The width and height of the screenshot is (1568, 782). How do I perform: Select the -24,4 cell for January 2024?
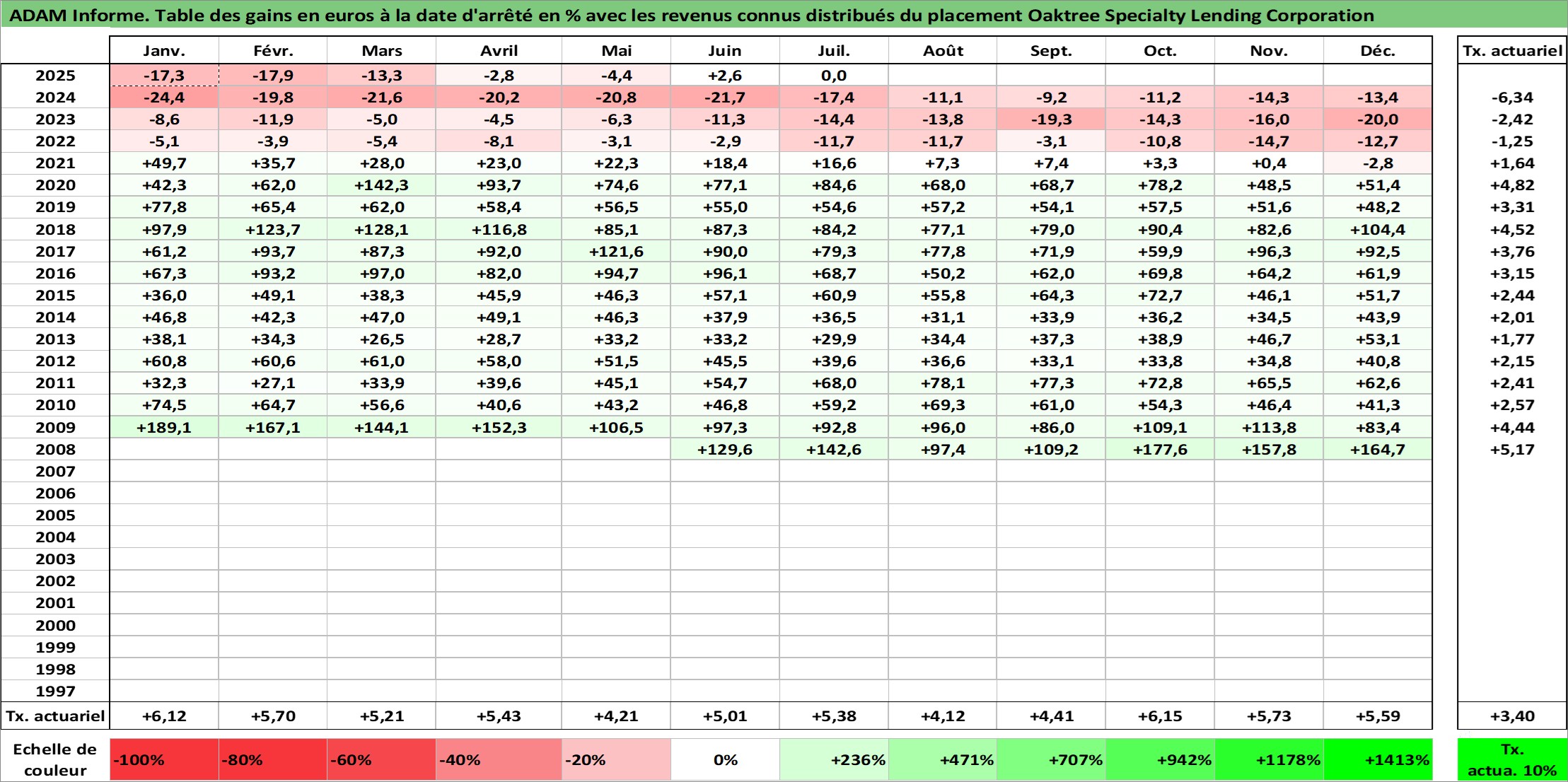164,97
